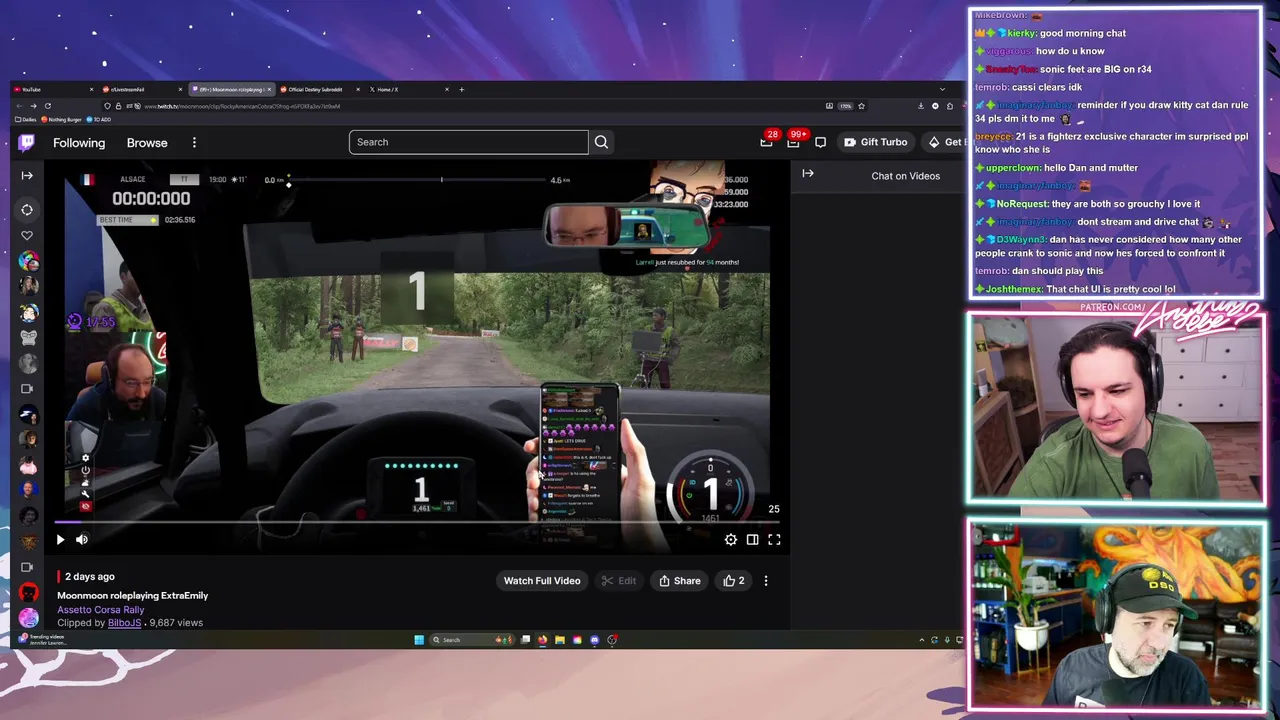Open the Dailies bookmarks folder
Viewport: 1280px width, 720px height.
coord(26,119)
